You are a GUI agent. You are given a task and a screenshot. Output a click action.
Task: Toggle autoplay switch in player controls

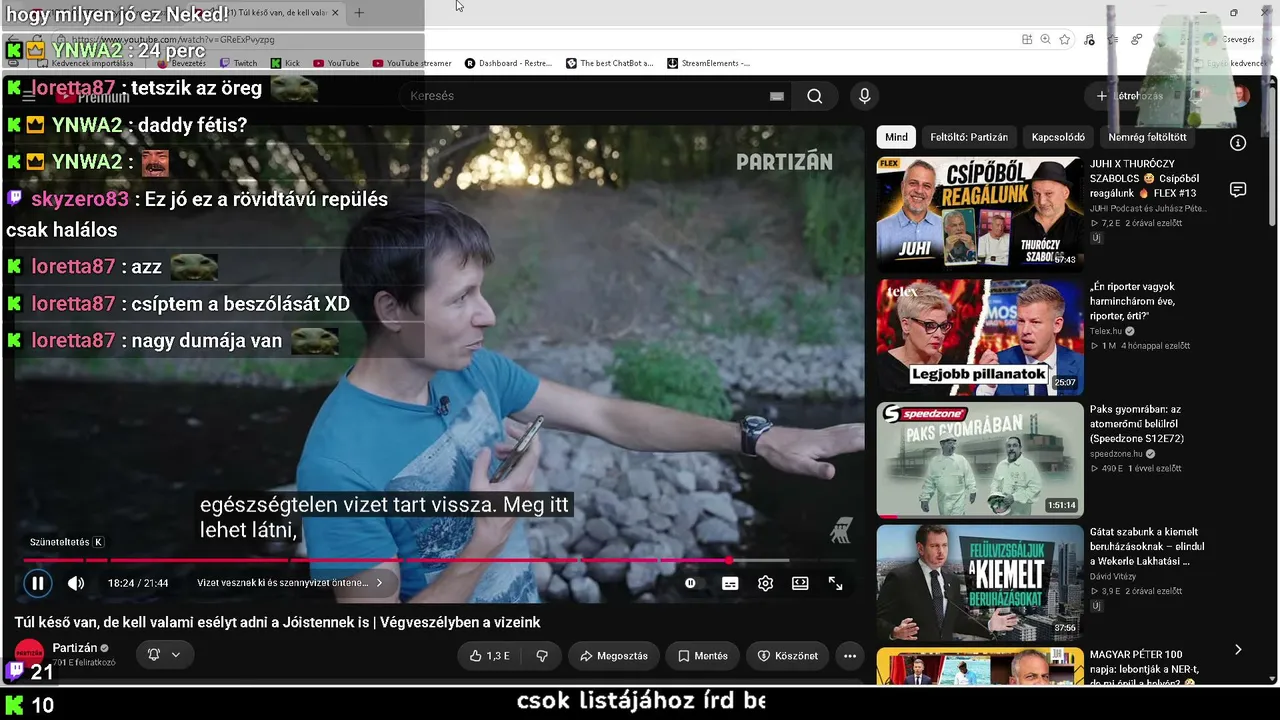click(691, 583)
